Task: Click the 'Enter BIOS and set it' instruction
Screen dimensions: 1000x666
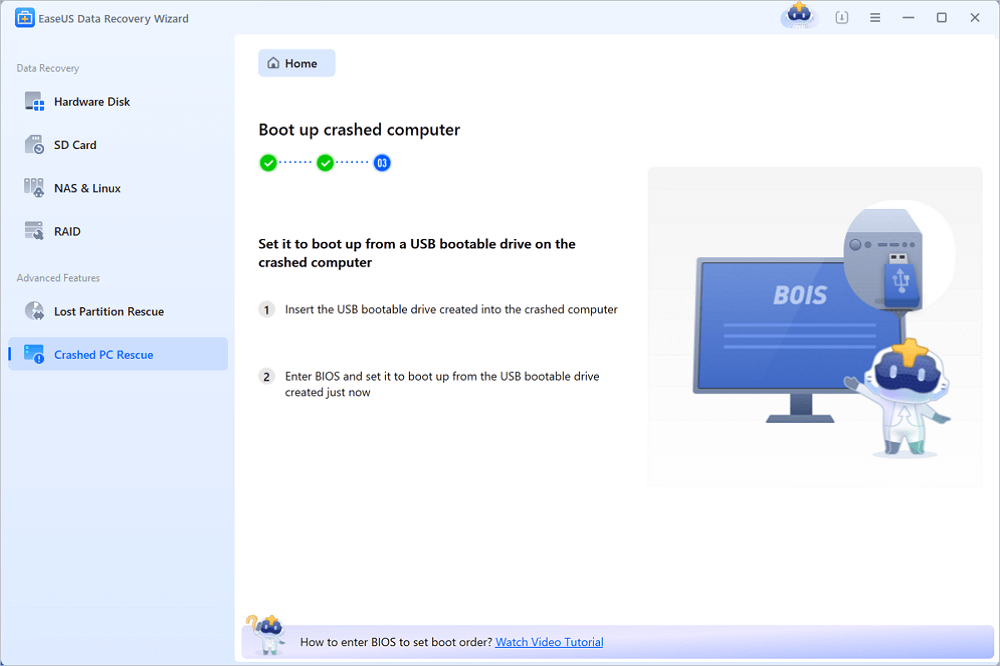Action: coord(442,384)
